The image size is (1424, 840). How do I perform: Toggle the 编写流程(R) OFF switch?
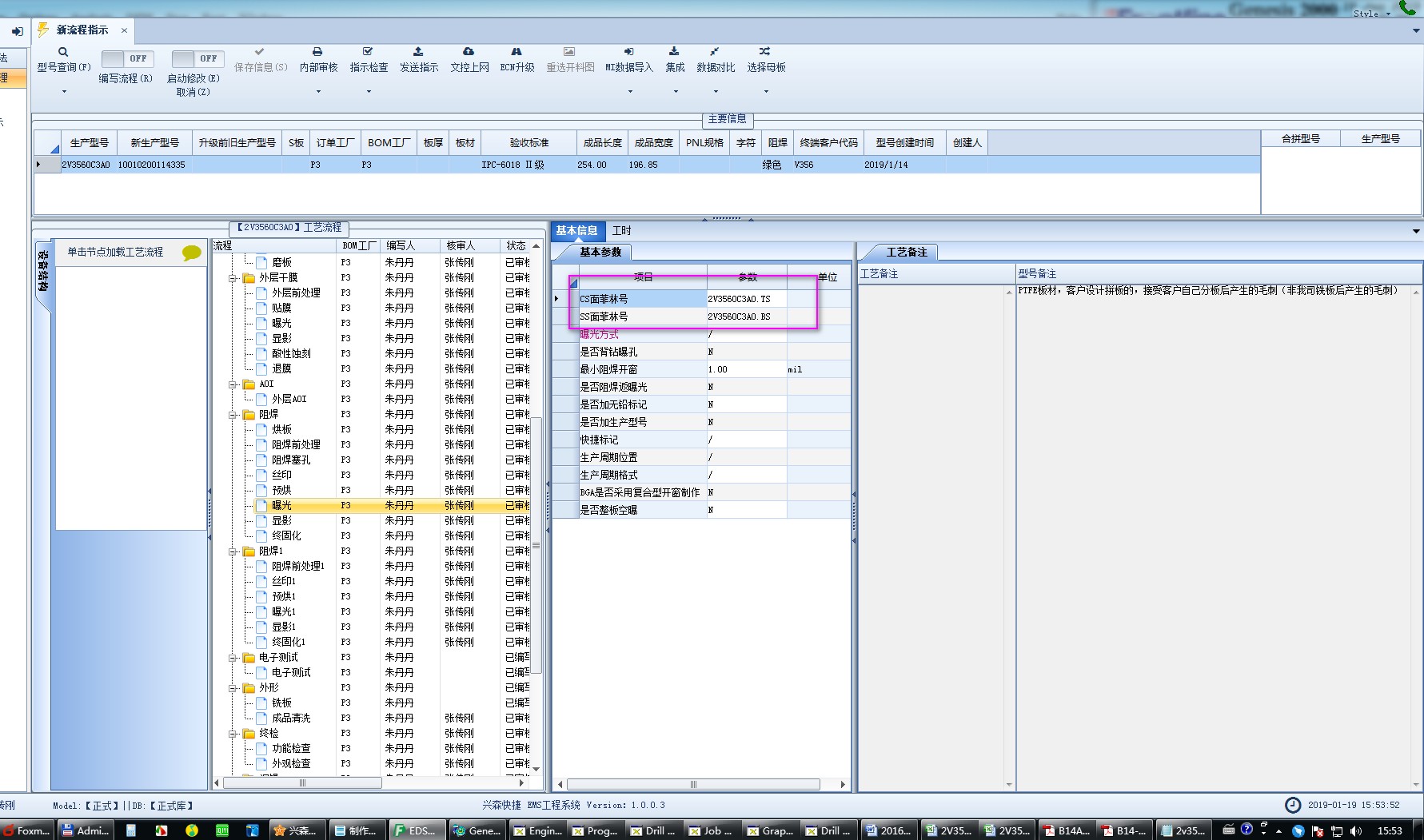[x=128, y=58]
